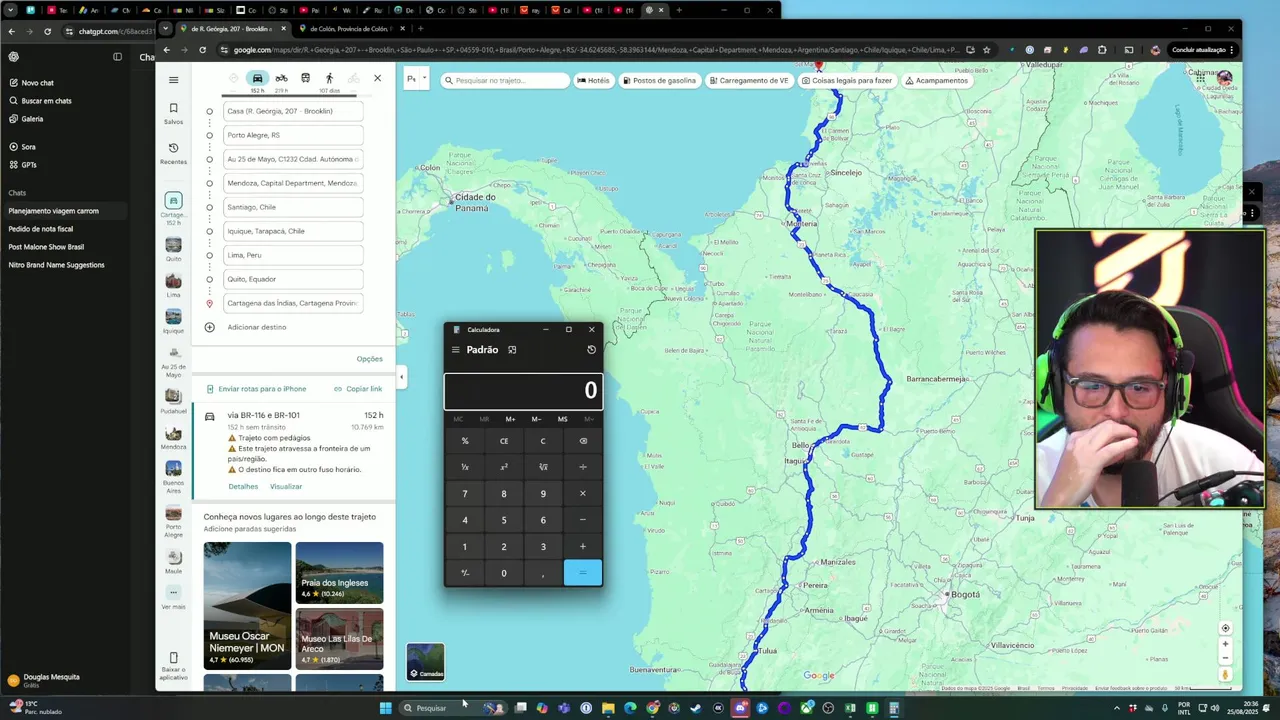Screen dimensions: 1280x720
Task: Click the Hotéis filter chip
Action: 594,80
